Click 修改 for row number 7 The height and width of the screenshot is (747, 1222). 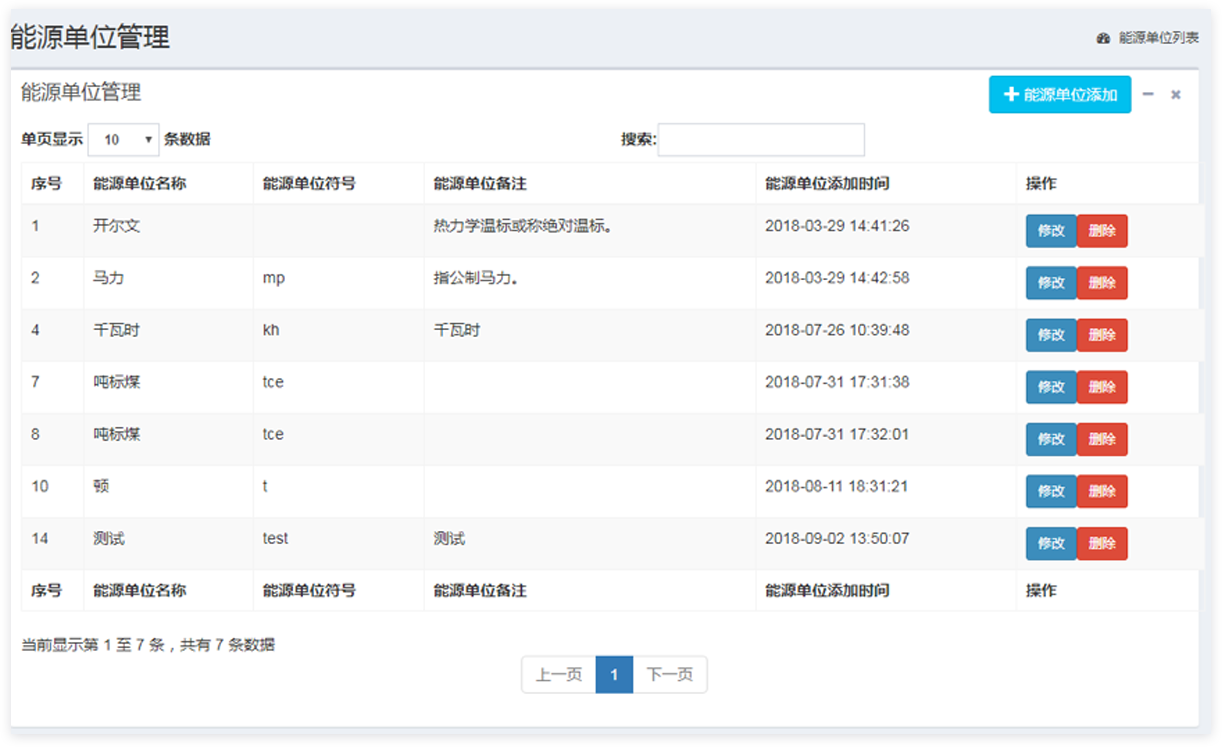click(1051, 387)
